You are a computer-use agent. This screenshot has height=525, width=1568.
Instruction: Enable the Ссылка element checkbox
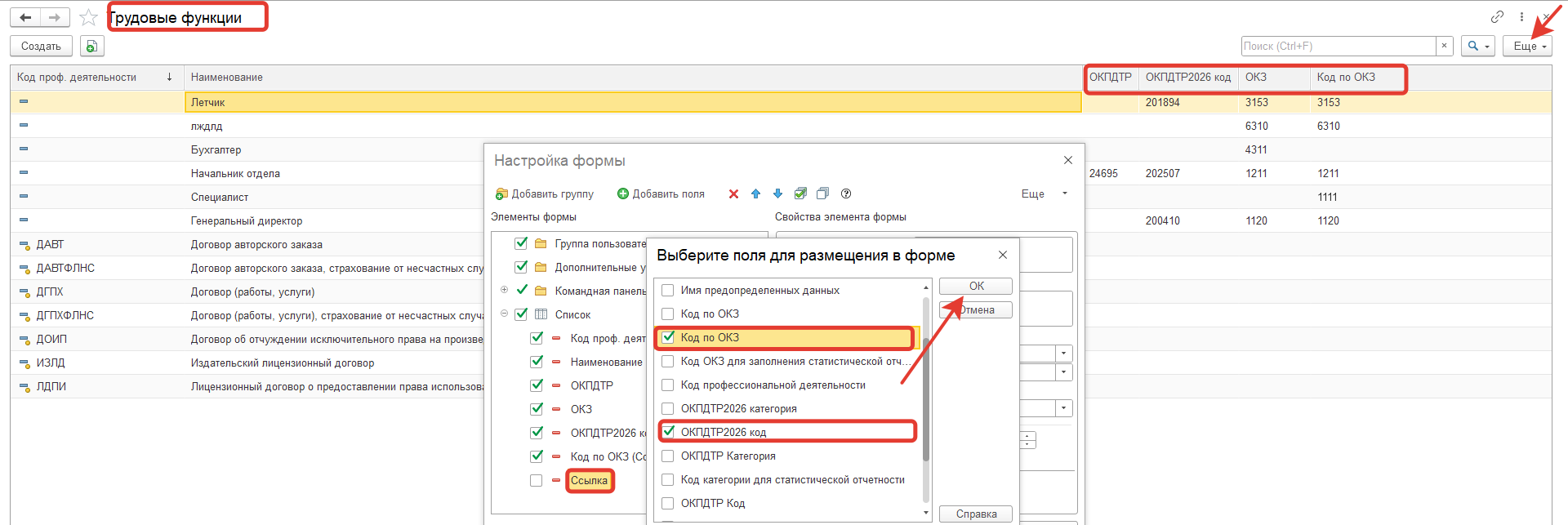(x=536, y=480)
